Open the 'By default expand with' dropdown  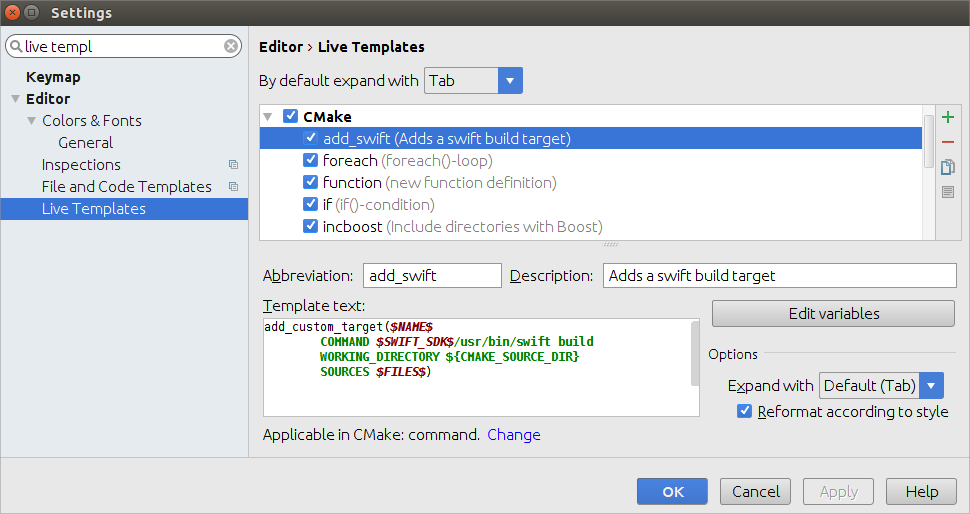pyautogui.click(x=510, y=81)
